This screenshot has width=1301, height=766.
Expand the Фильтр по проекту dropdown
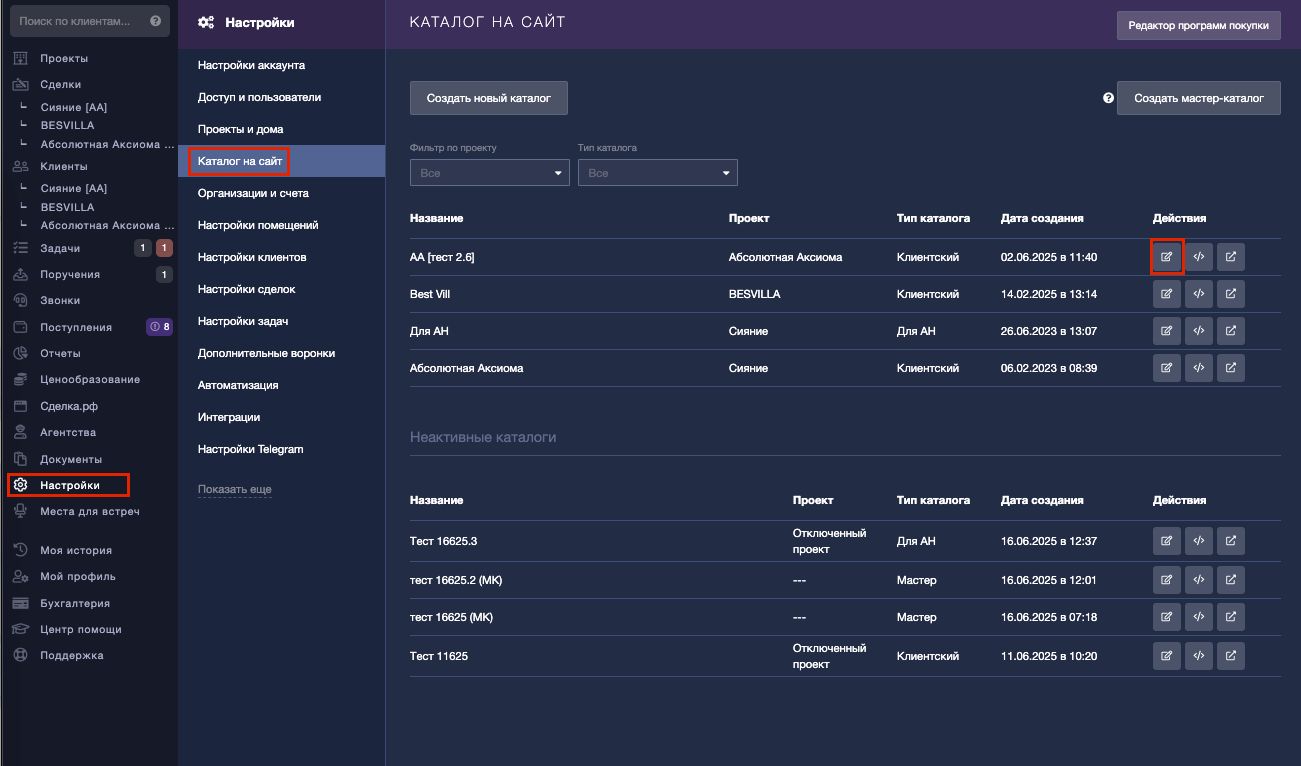[x=489, y=173]
